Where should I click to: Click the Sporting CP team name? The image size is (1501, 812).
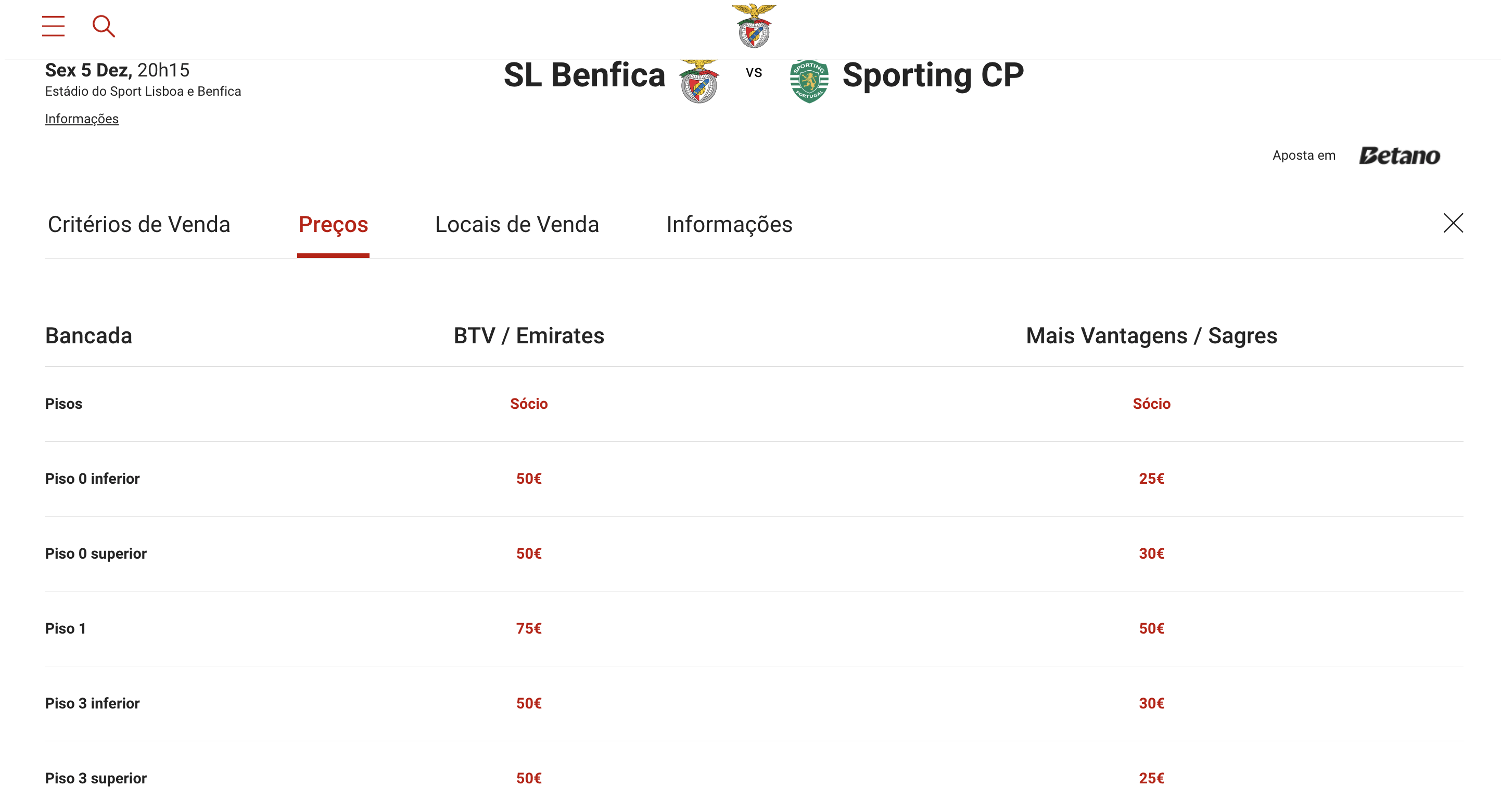[x=932, y=75]
